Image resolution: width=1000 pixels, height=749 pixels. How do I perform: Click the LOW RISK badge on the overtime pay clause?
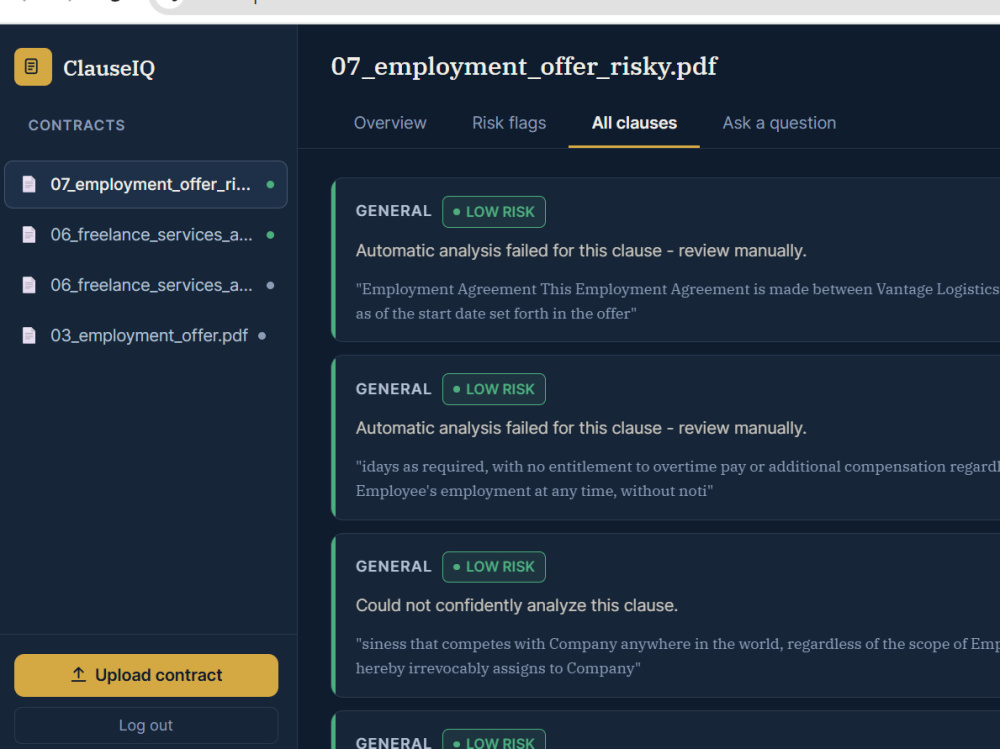[494, 389]
